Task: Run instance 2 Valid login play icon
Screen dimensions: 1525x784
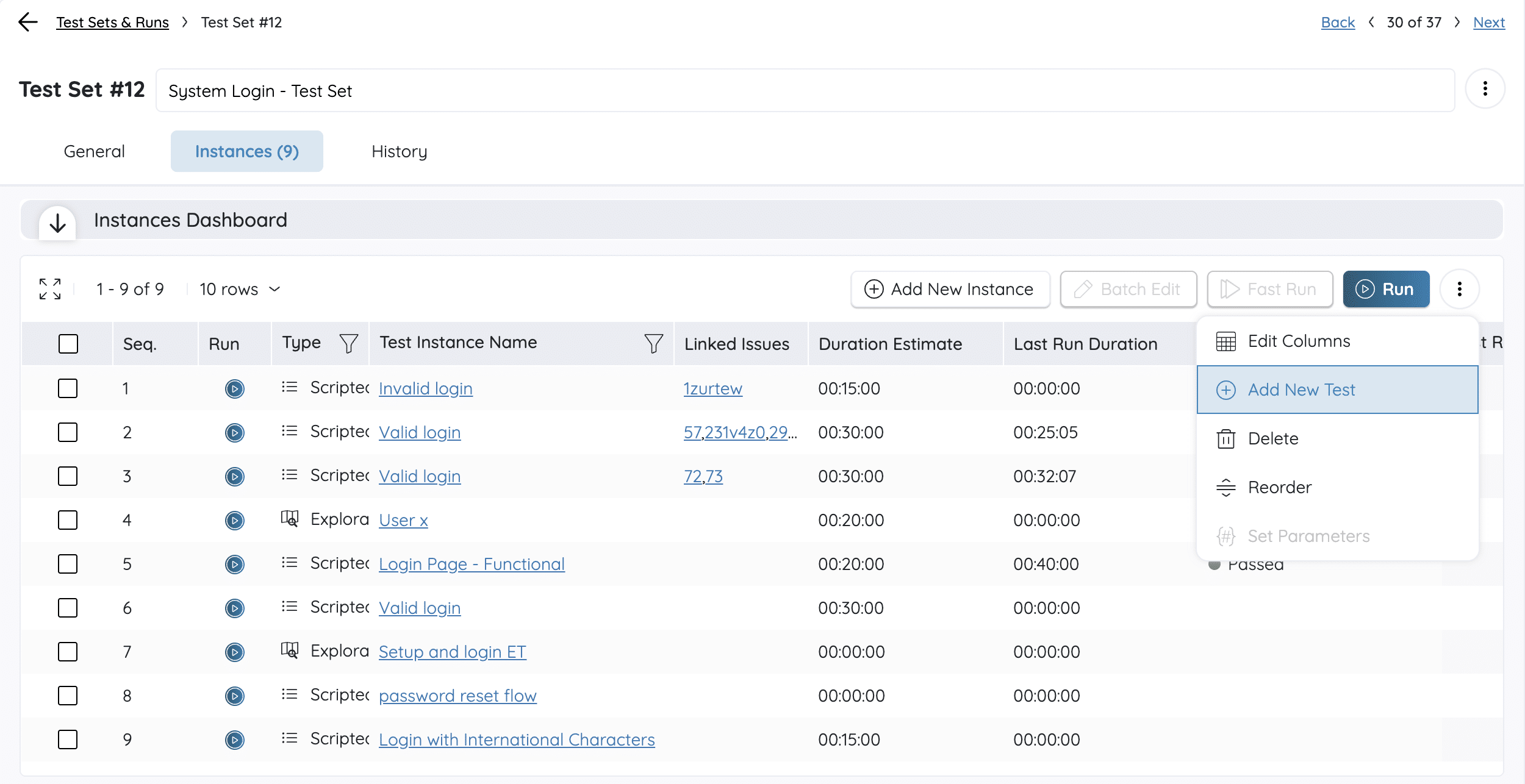Action: pos(234,432)
